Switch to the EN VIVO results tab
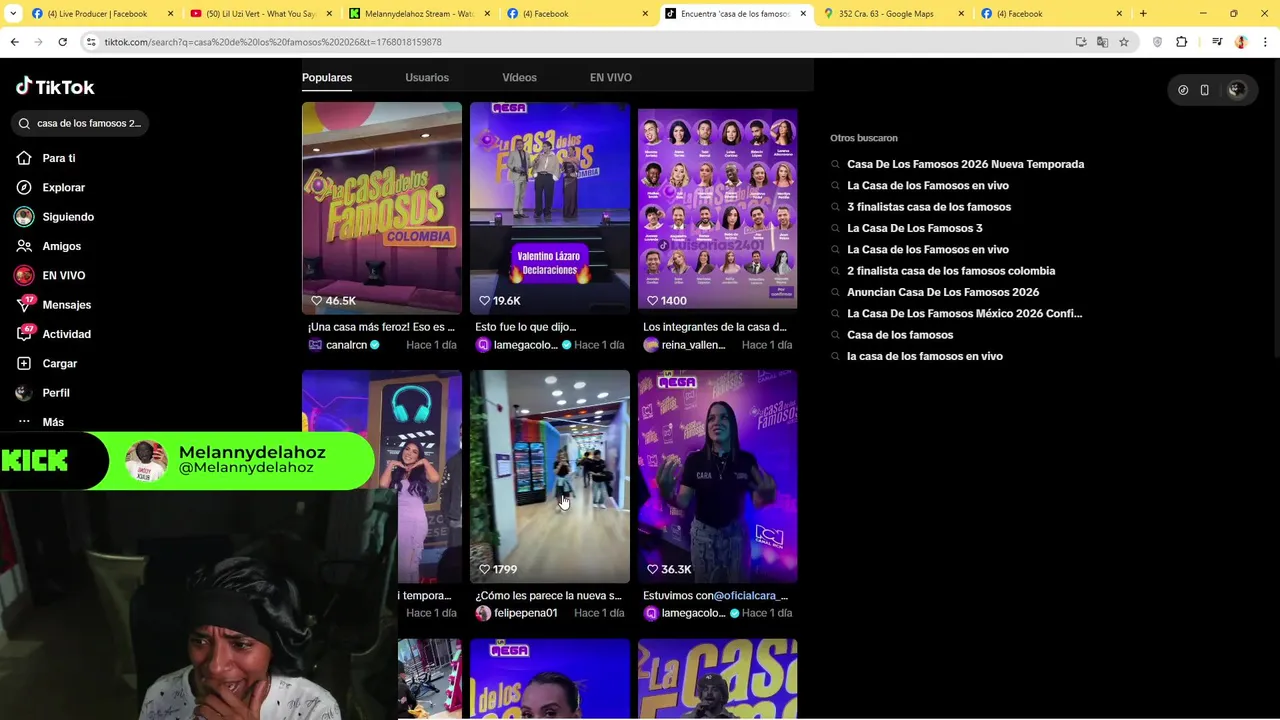1280x720 pixels. click(x=611, y=77)
